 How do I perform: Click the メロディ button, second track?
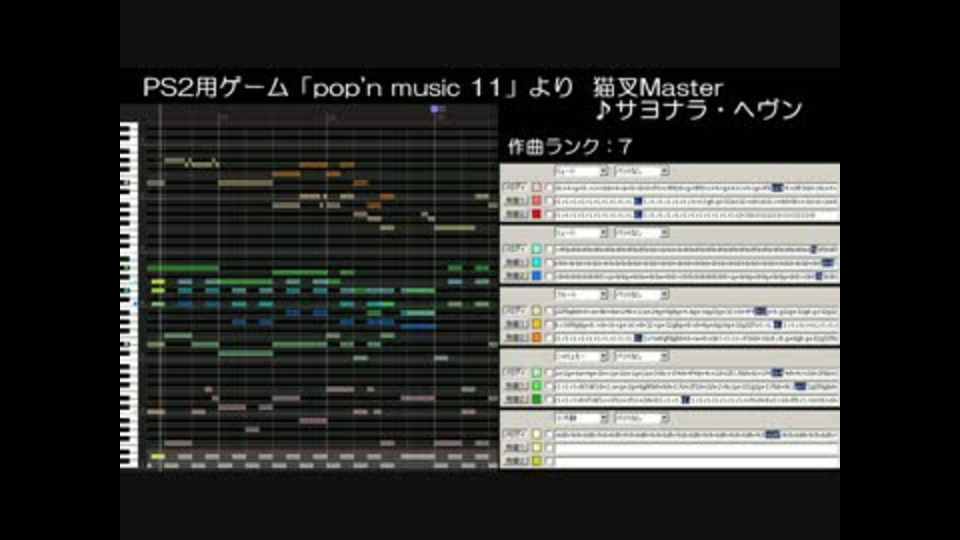click(515, 249)
